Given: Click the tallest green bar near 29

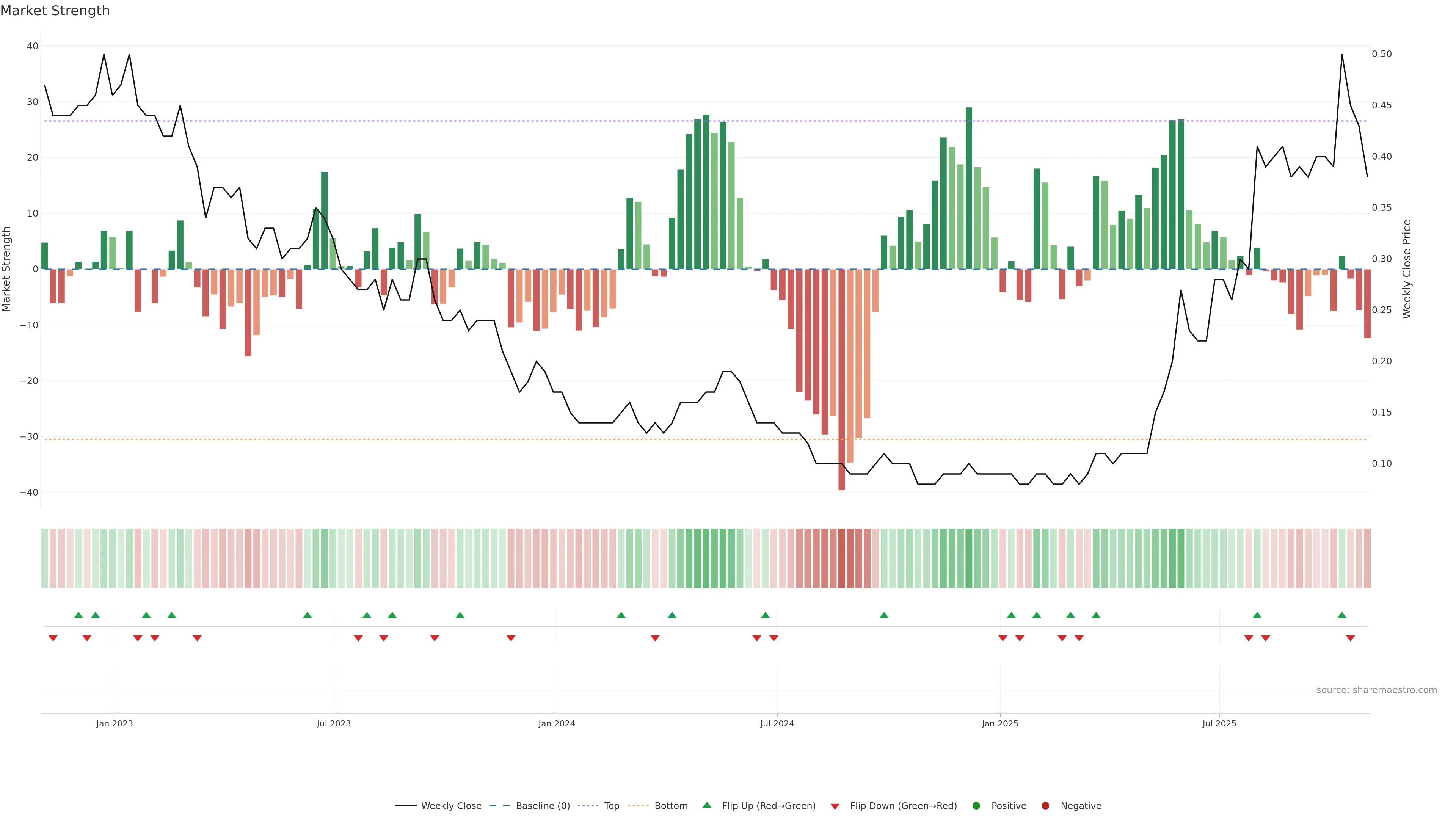Looking at the screenshot, I should (x=969, y=187).
